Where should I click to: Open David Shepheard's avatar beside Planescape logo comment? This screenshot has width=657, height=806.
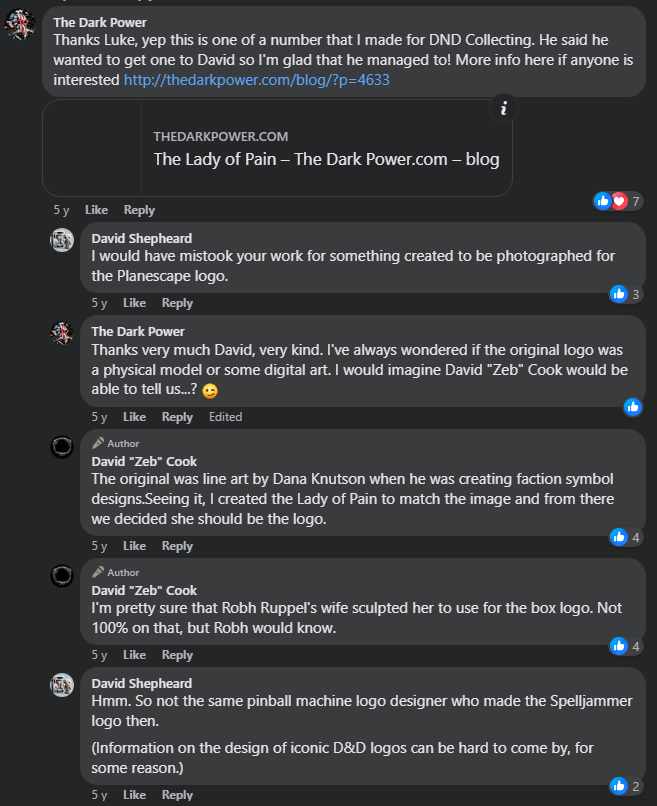coord(62,240)
